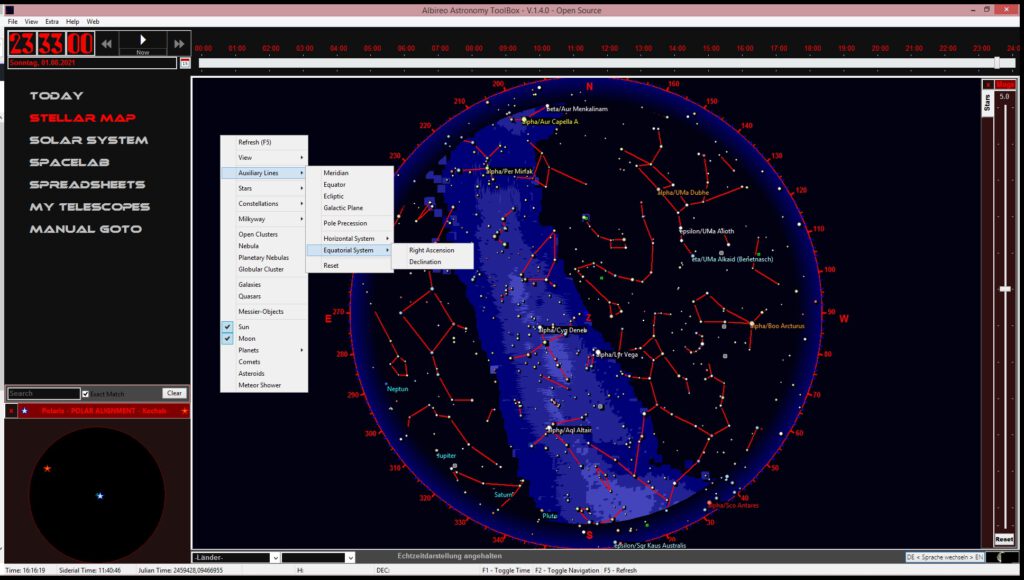Expand the Constellations submenu
This screenshot has height=580, width=1024.
coord(264,204)
